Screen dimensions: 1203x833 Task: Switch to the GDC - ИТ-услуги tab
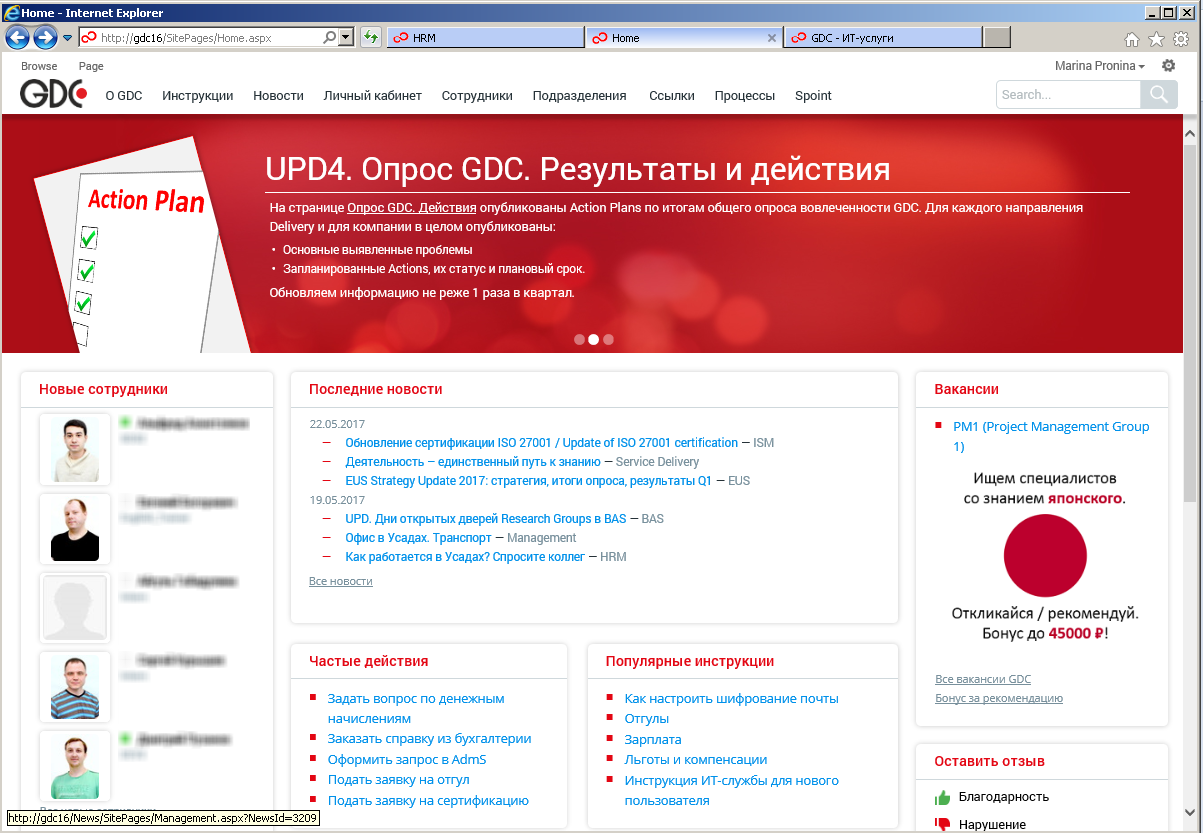[x=883, y=37]
